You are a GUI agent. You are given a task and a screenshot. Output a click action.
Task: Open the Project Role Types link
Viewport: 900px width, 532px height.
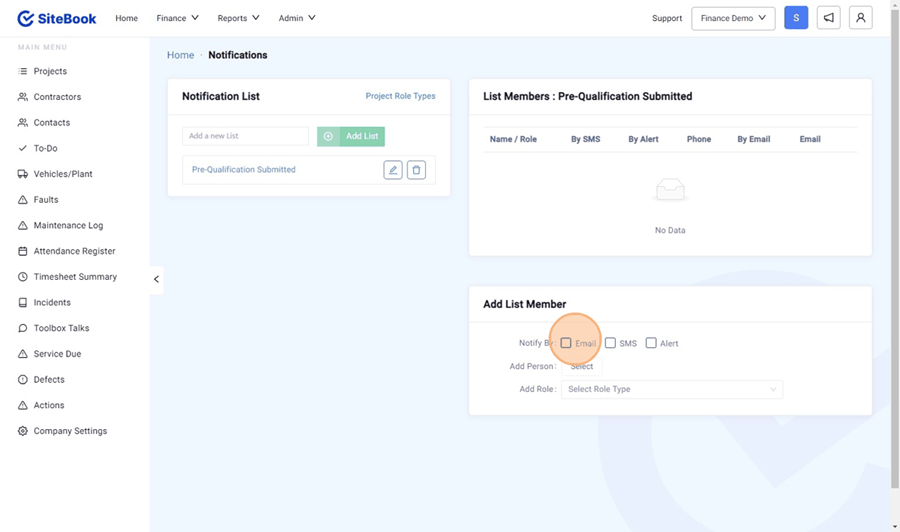point(400,96)
